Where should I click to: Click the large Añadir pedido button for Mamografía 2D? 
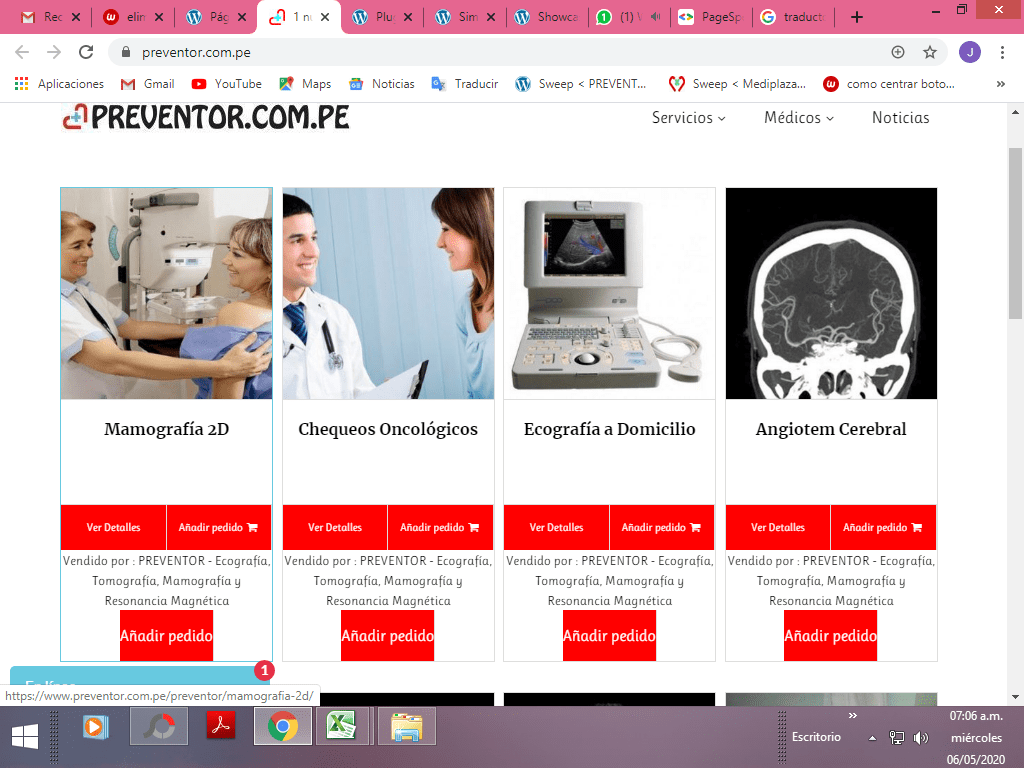click(167, 635)
